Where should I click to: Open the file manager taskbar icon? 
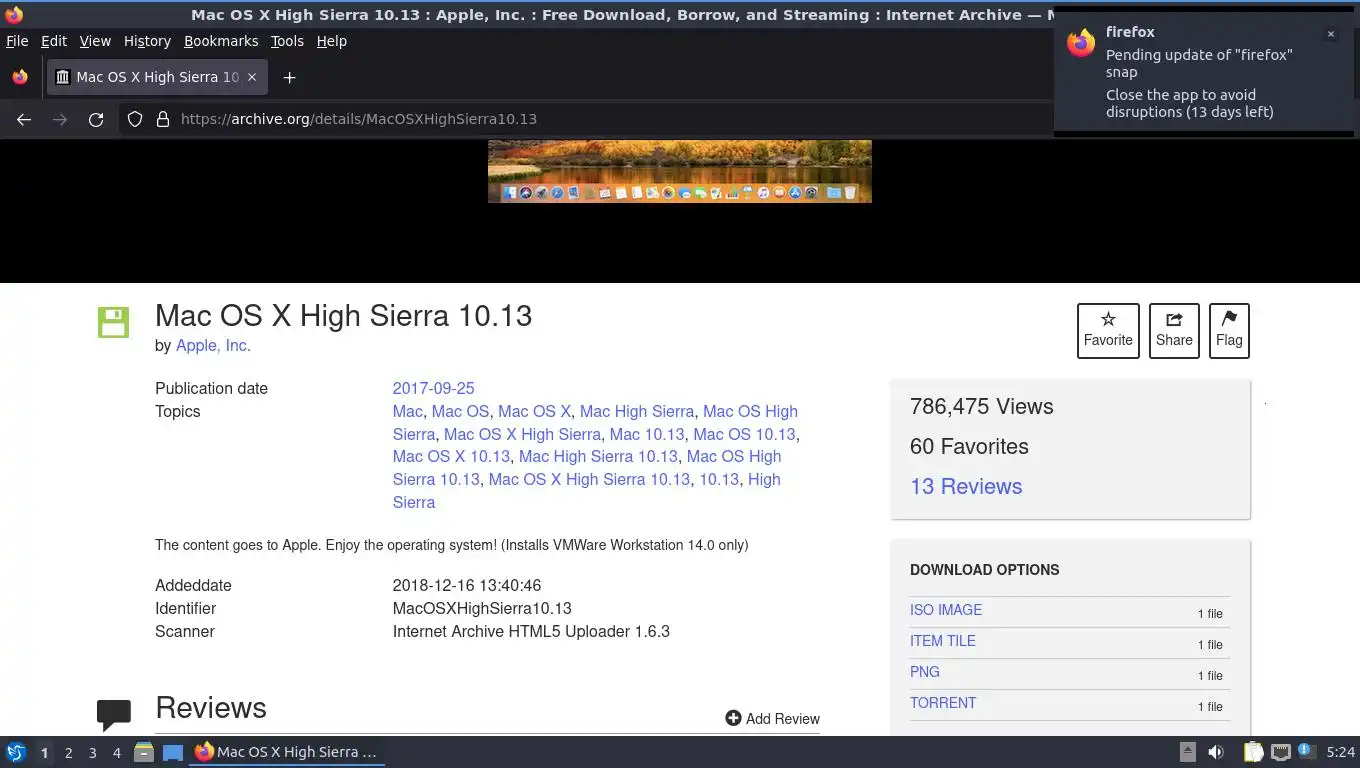[144, 752]
